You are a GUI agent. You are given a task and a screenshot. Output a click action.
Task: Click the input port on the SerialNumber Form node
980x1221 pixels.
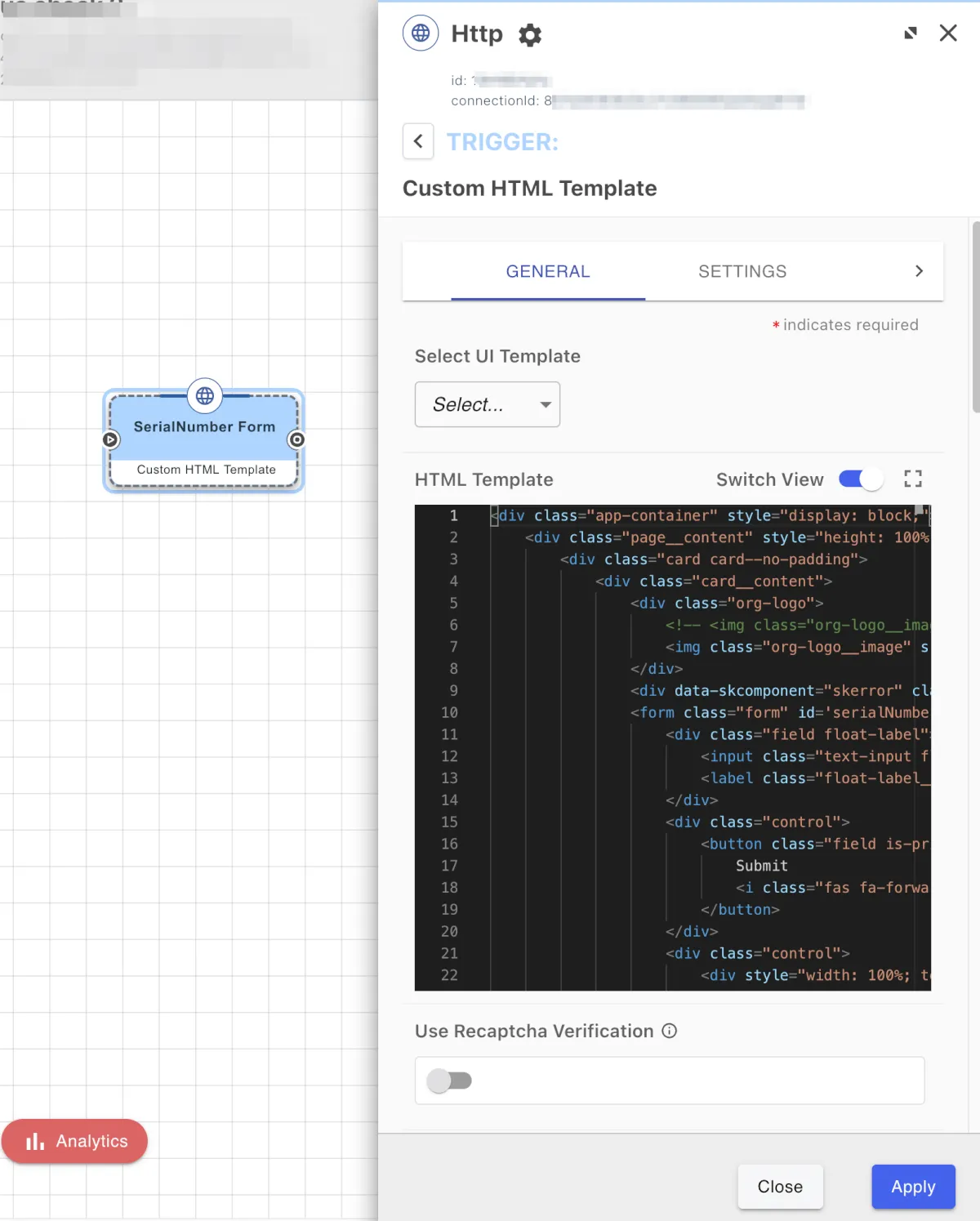(111, 440)
